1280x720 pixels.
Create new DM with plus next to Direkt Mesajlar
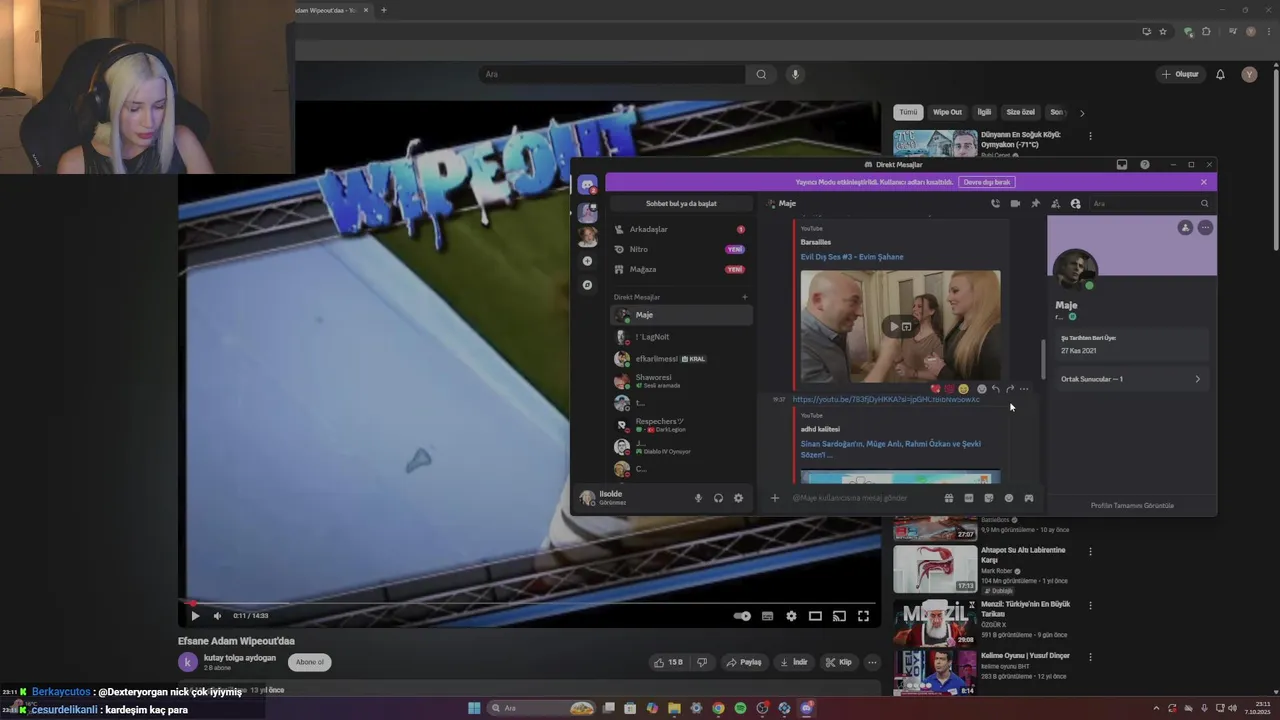[x=744, y=297]
